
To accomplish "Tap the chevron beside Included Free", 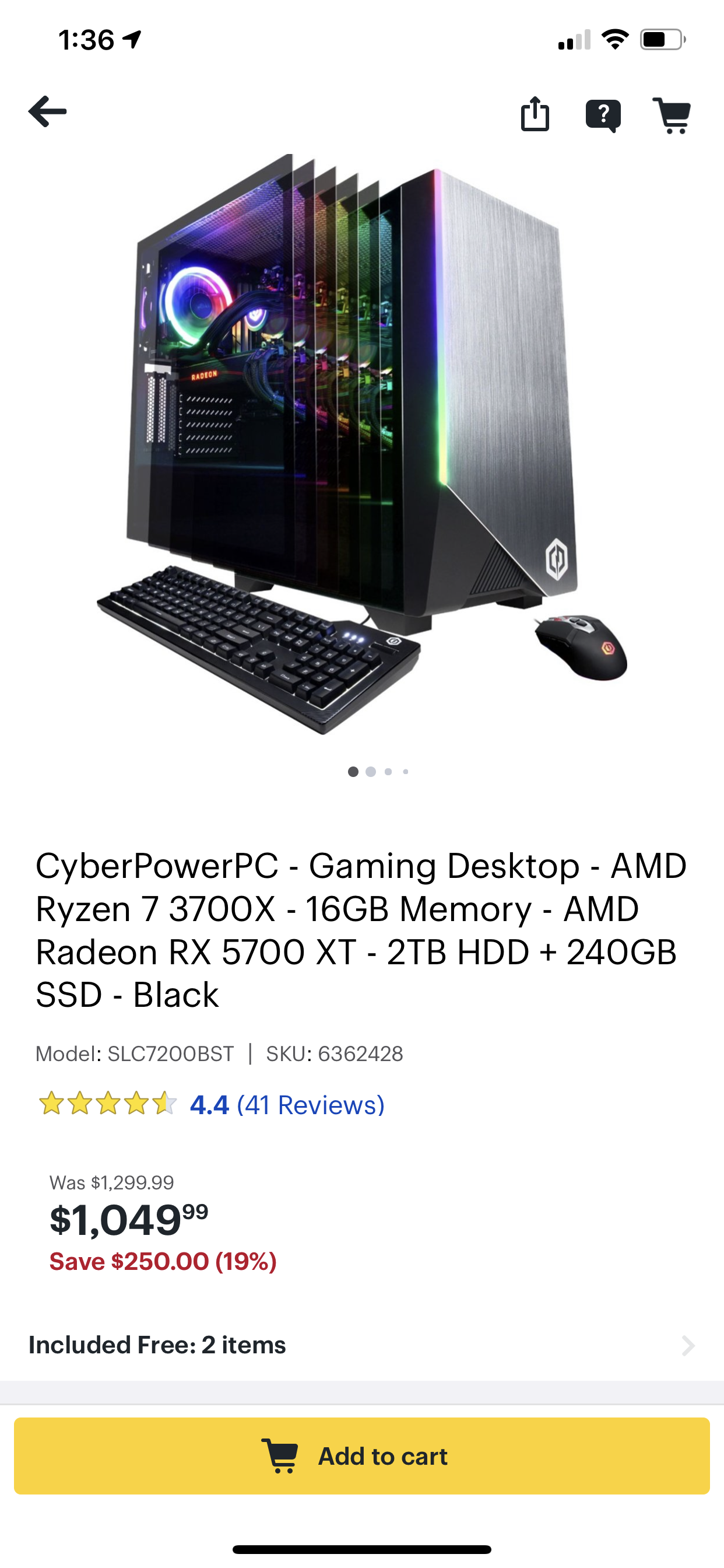I will pyautogui.click(x=688, y=1346).
